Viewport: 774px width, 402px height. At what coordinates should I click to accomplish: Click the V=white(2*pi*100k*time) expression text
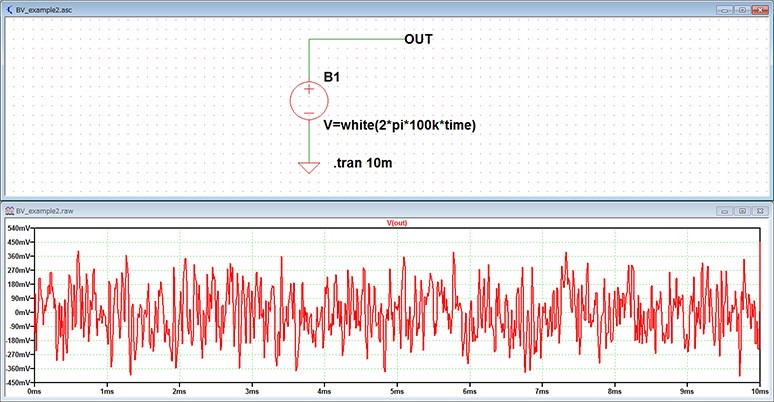point(399,125)
